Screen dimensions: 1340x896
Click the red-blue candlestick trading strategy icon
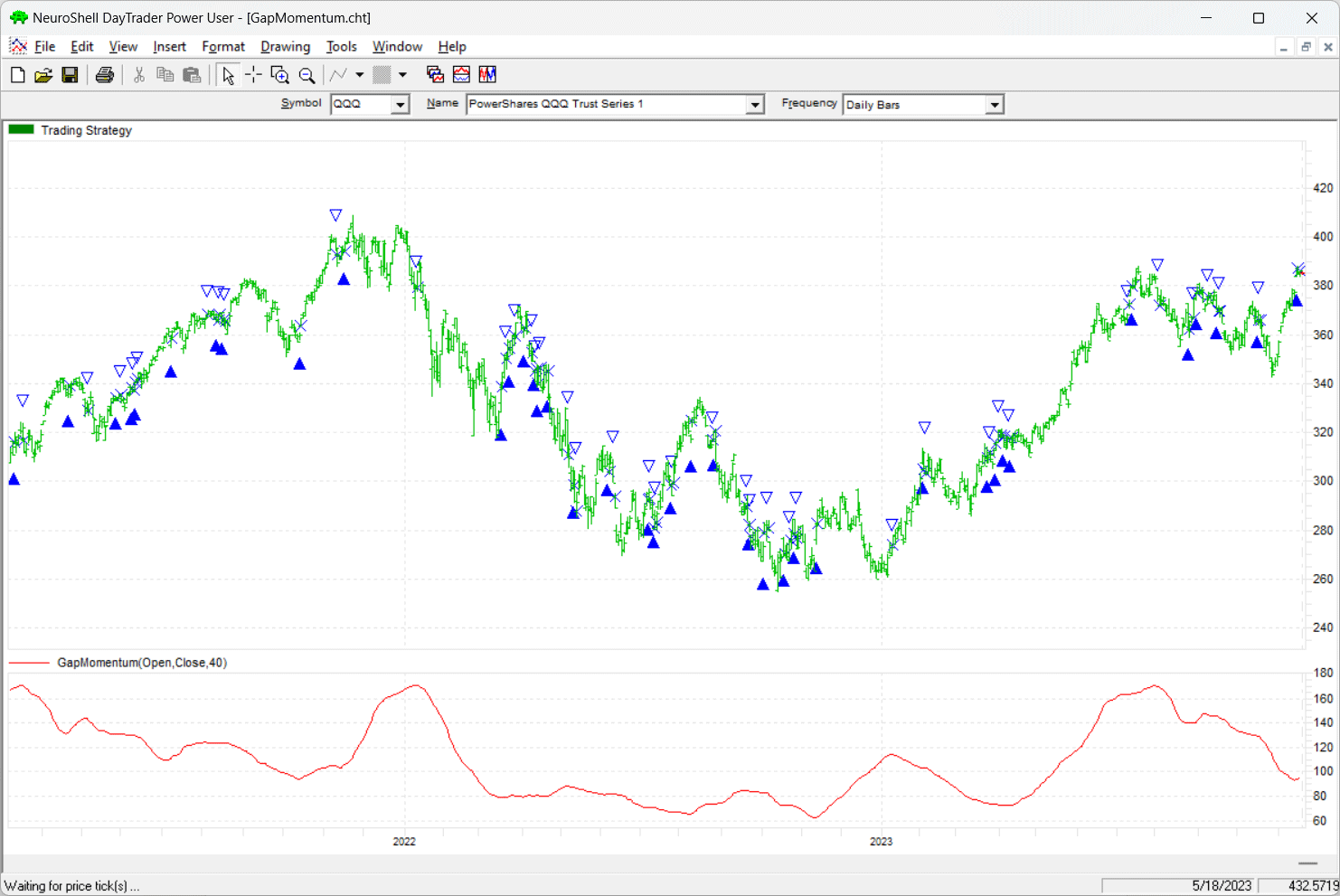[x=487, y=75]
